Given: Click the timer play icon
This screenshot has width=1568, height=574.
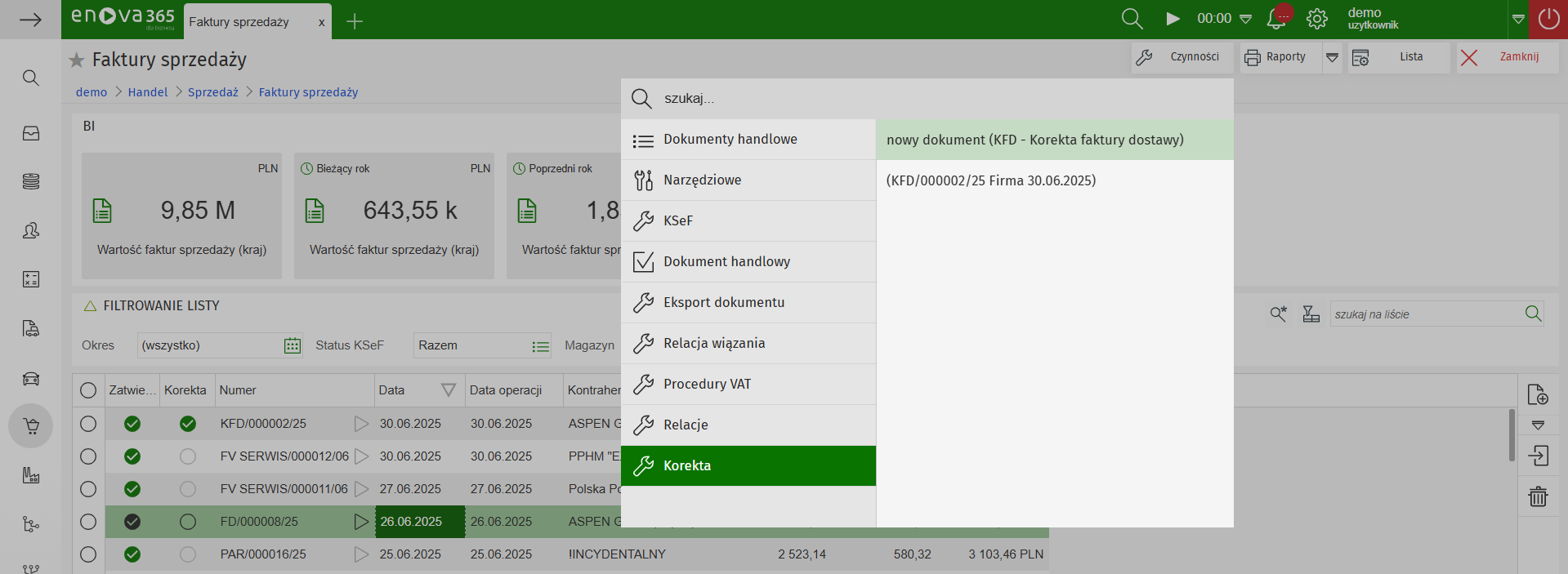Looking at the screenshot, I should tap(1173, 19).
